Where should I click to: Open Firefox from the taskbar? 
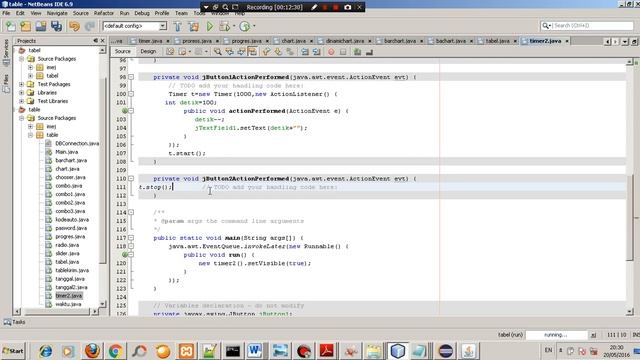tap(92, 351)
